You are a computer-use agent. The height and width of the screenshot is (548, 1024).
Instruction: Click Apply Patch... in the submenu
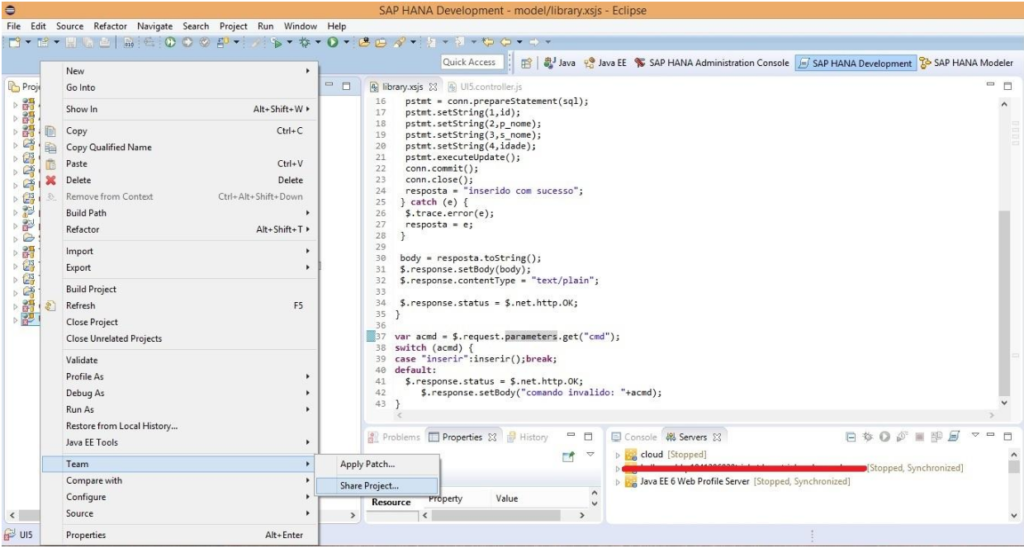pos(367,464)
